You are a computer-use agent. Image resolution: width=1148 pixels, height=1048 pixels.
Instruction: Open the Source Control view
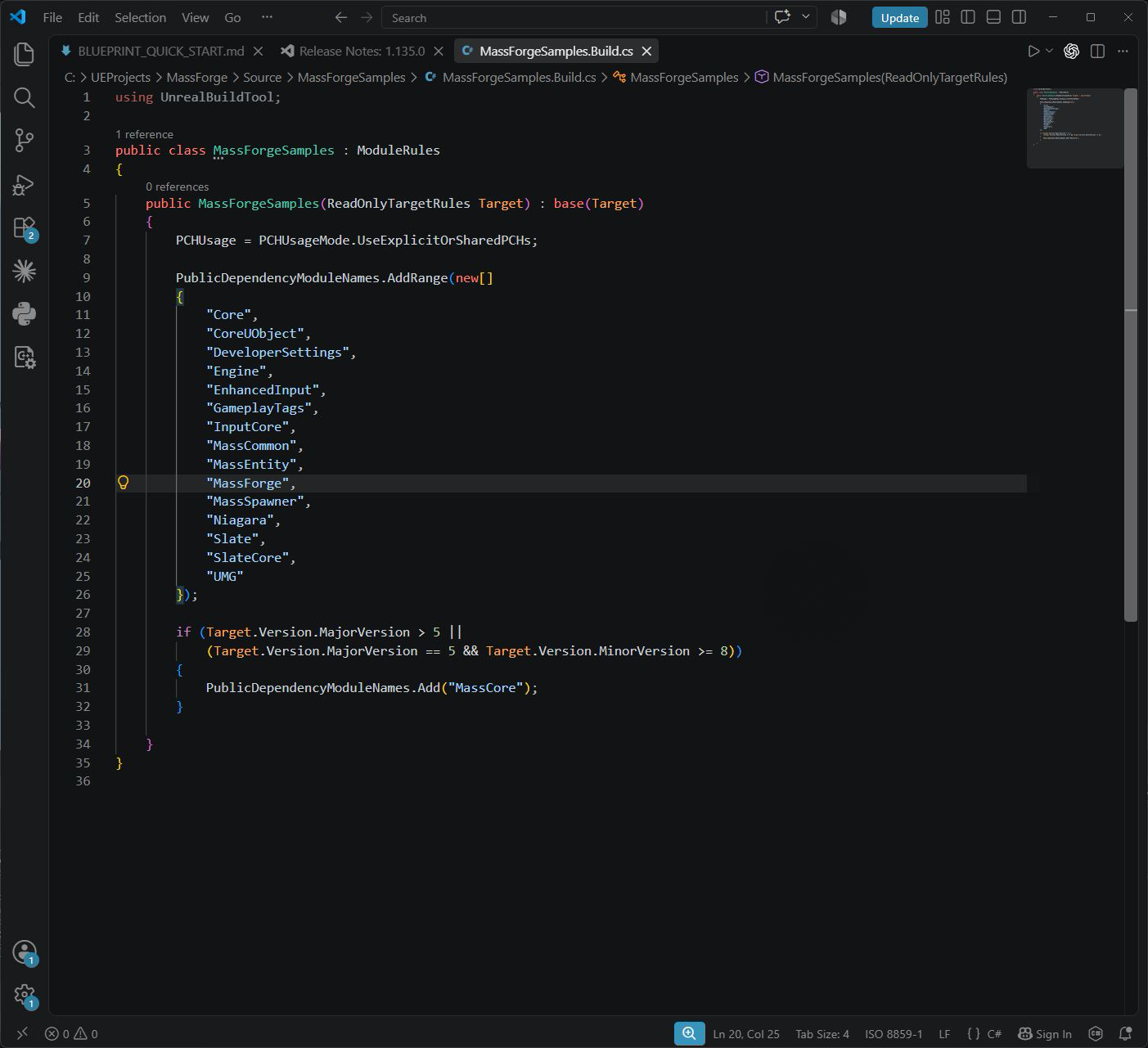pos(25,141)
